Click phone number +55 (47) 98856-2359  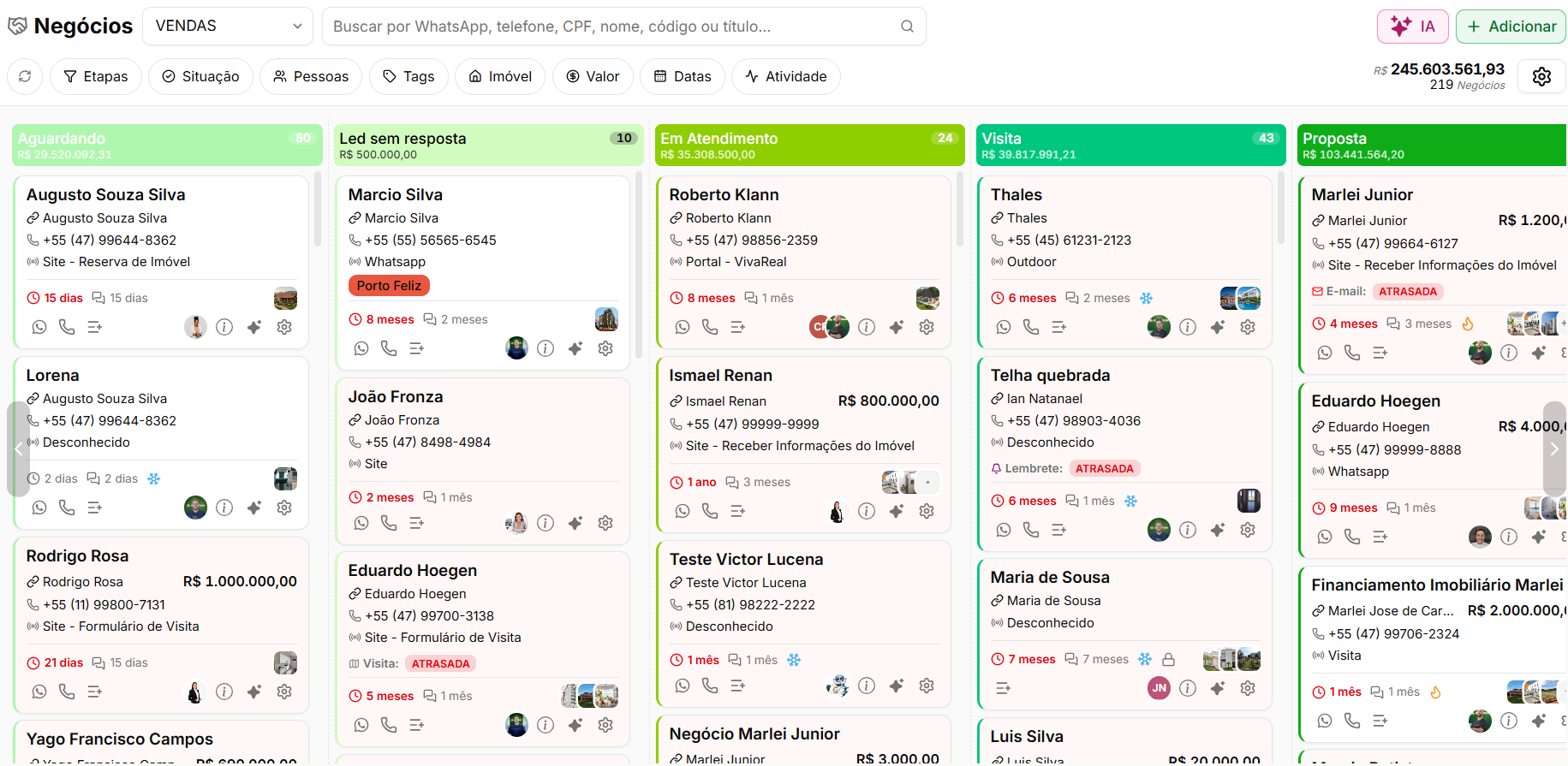click(x=751, y=240)
